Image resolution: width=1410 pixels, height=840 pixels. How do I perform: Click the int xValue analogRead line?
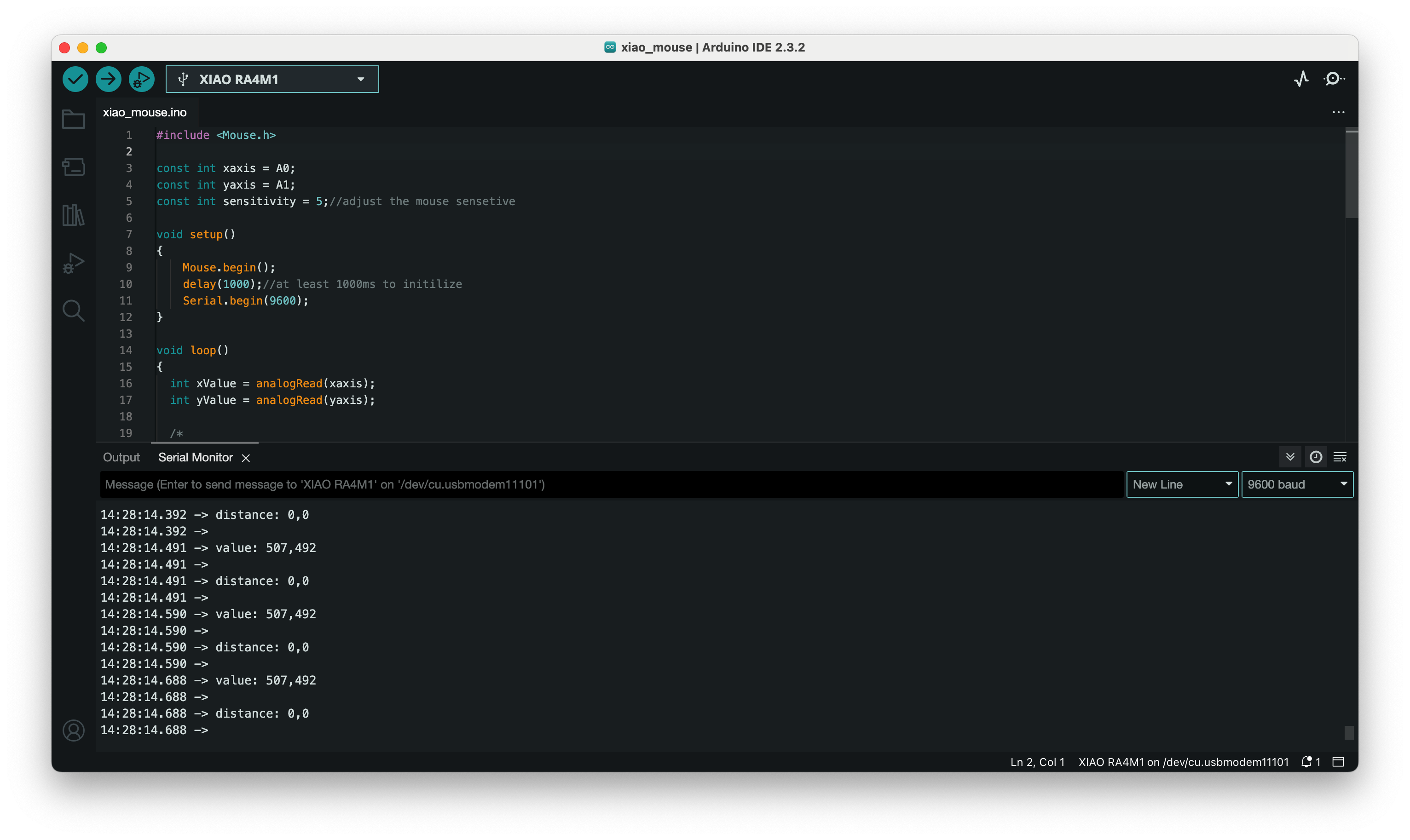(272, 383)
